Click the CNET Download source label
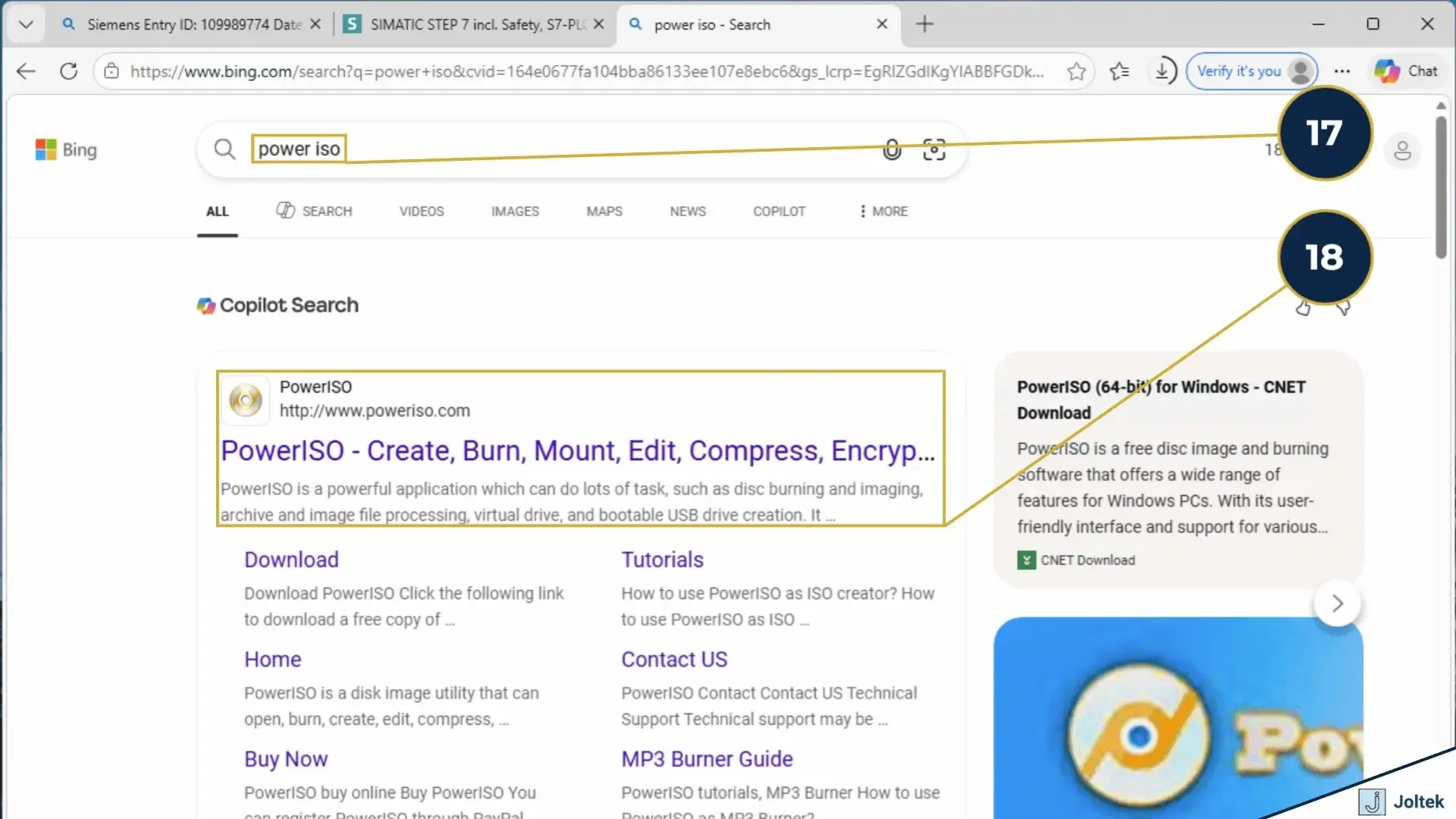 pos(1076,560)
